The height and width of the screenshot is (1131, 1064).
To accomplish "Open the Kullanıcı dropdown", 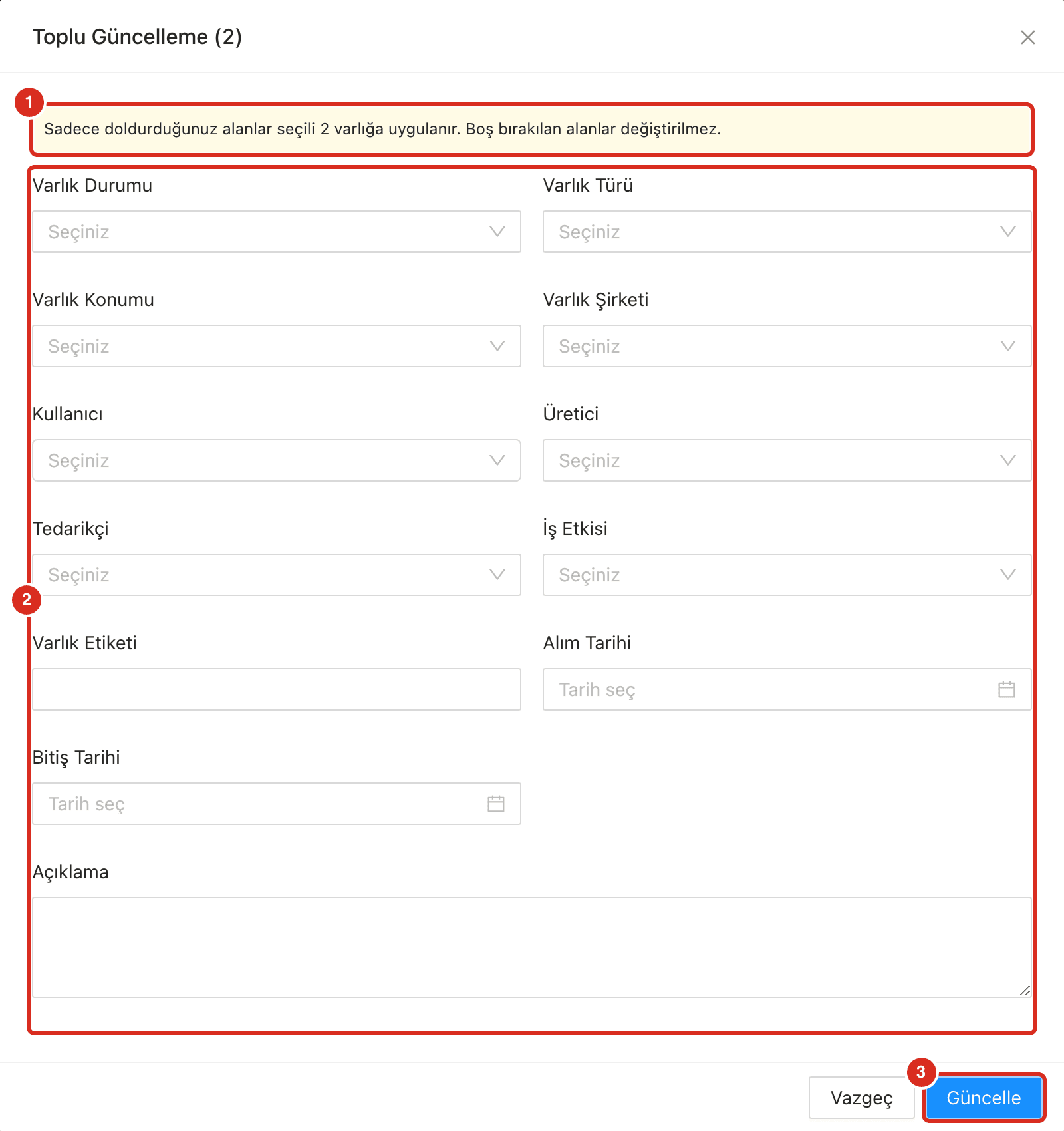I will point(277,460).
